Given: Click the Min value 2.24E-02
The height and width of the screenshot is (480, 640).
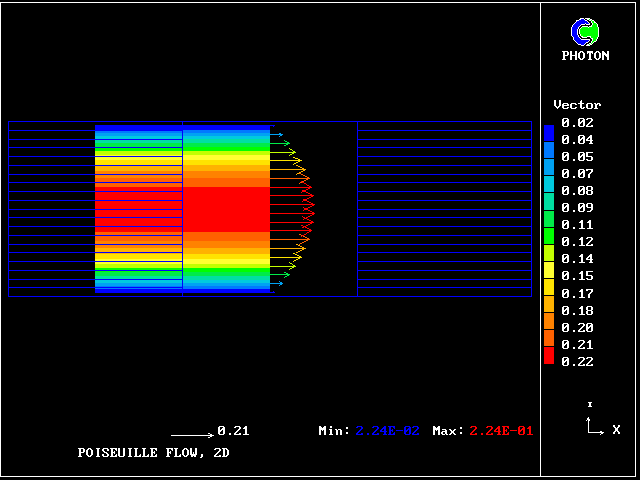Looking at the screenshot, I should 388,431.
